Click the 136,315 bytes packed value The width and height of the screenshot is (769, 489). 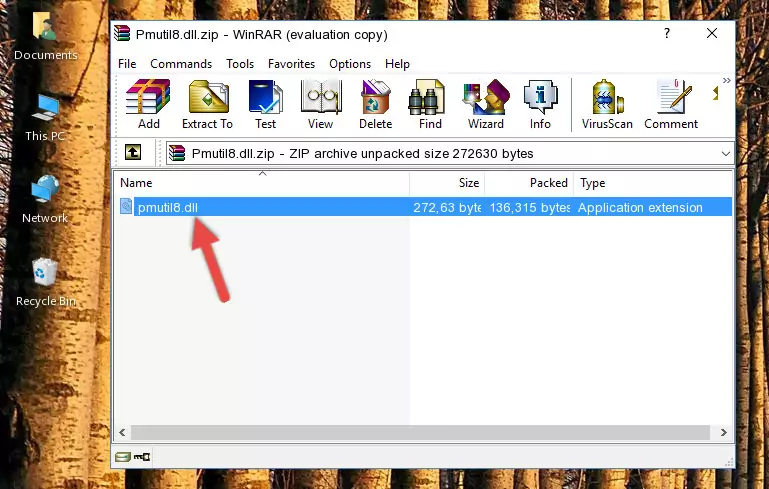point(530,207)
